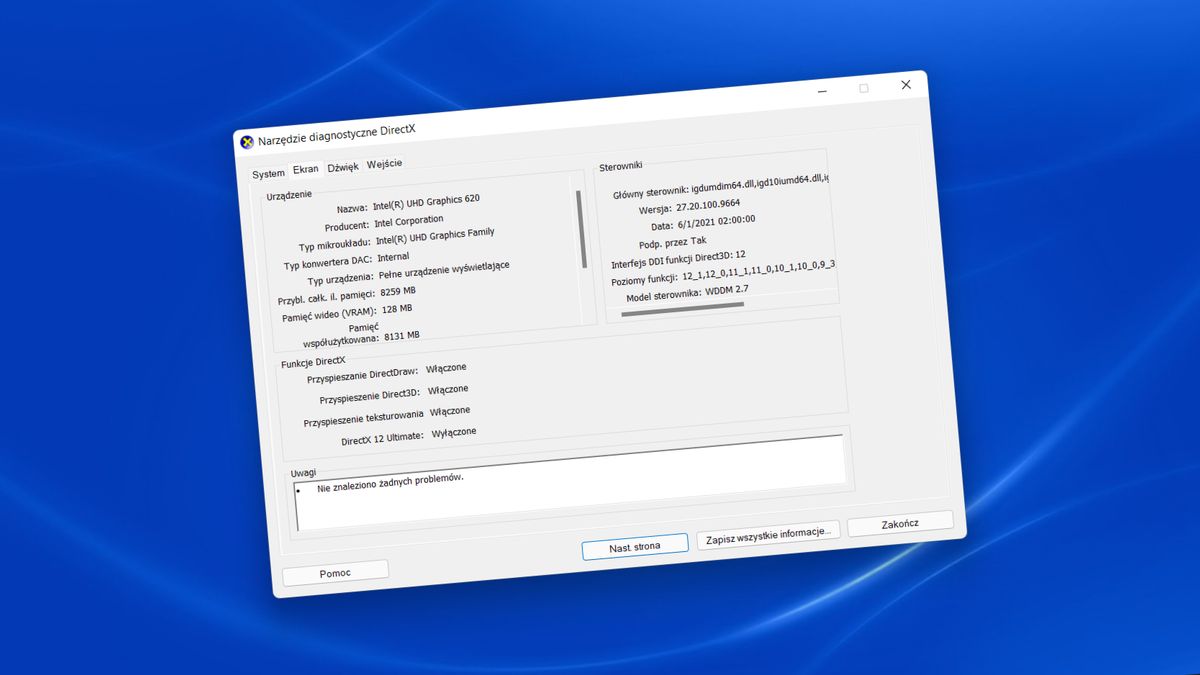Select the Wejście tab
The width and height of the screenshot is (1200, 675).
[x=385, y=163]
